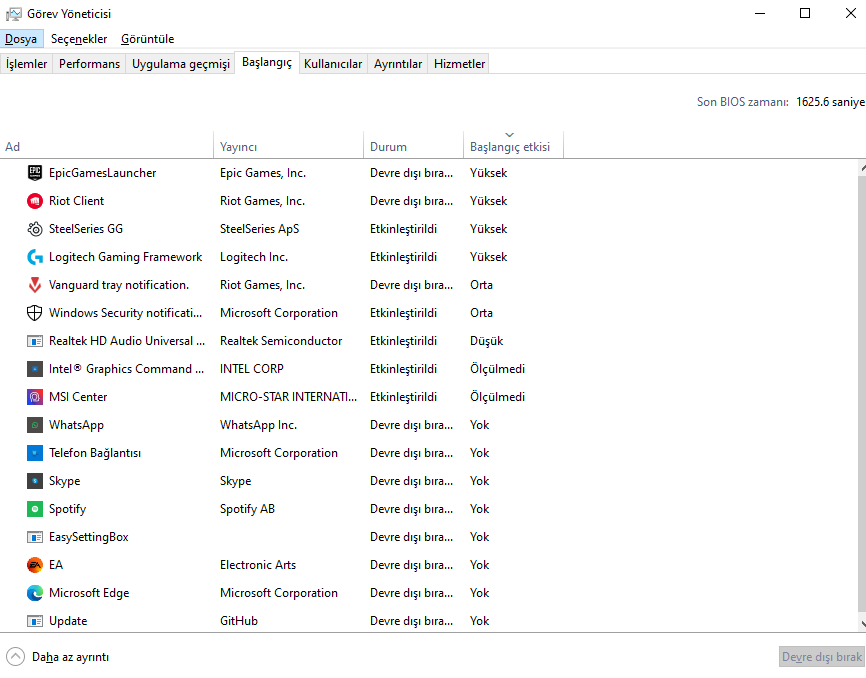866x678 pixels.
Task: Click the Microsoft Edge icon
Action: [35, 593]
